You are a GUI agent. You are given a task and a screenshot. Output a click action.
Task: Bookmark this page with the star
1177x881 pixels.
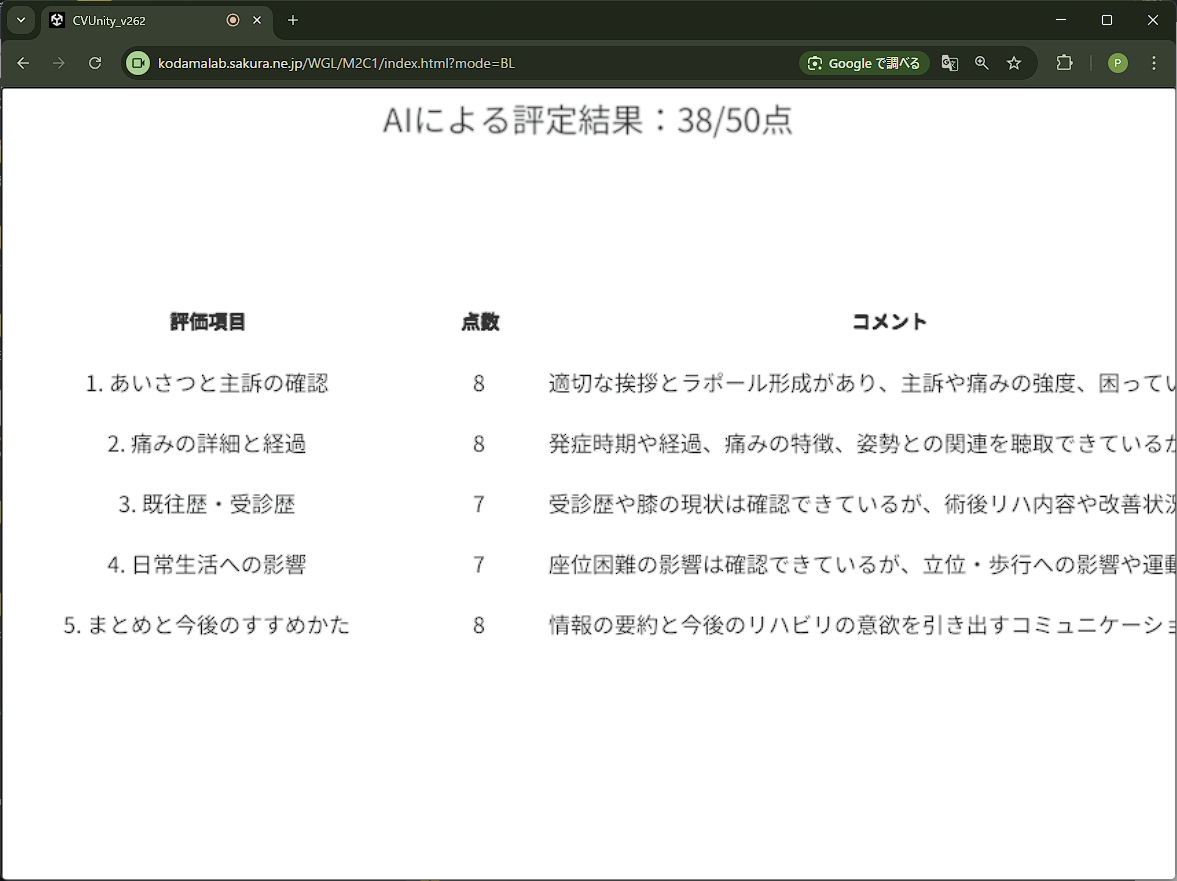click(1014, 63)
